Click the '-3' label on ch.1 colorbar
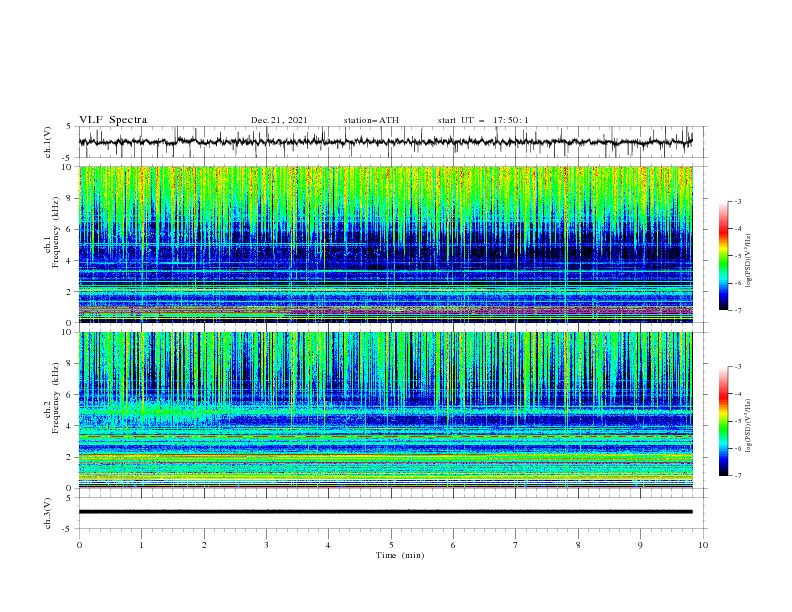This screenshot has height=612, width=792. click(737, 201)
